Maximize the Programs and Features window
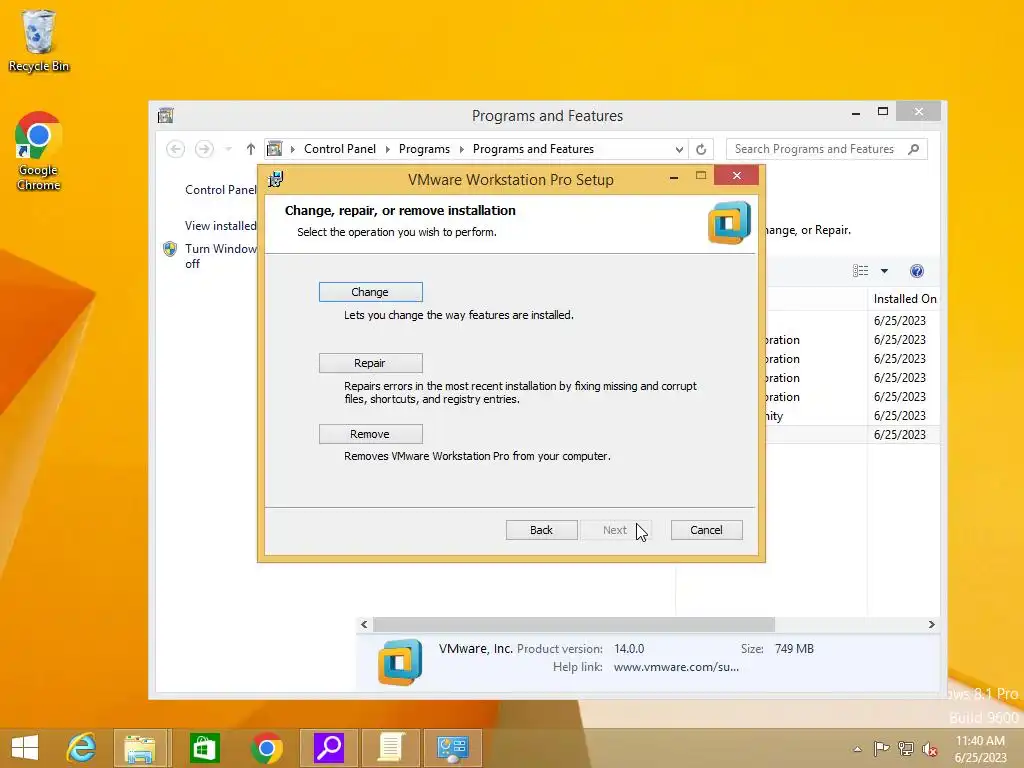Screen dimensions: 1024x768 click(x=883, y=112)
